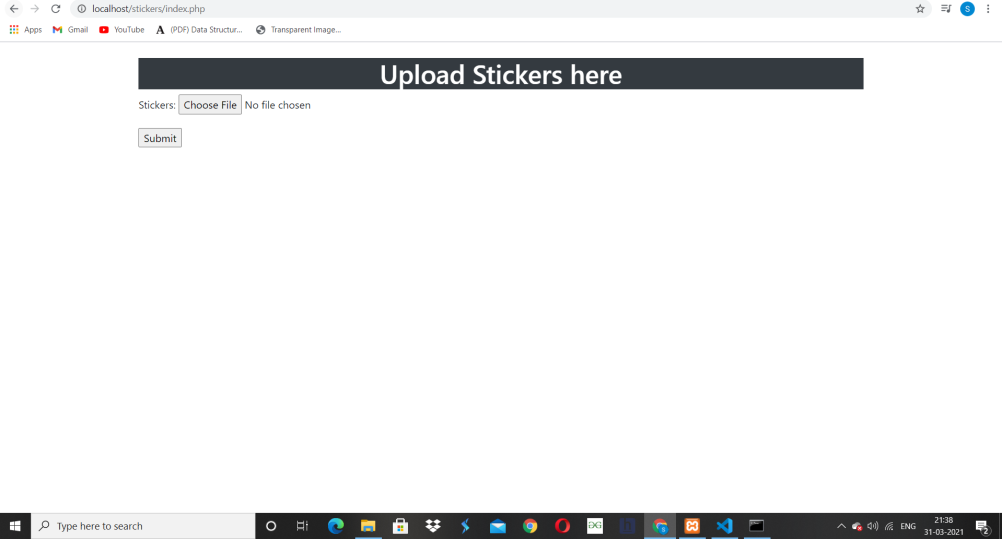Click the browser forward arrow
This screenshot has height=539, width=1002.
pos(35,9)
